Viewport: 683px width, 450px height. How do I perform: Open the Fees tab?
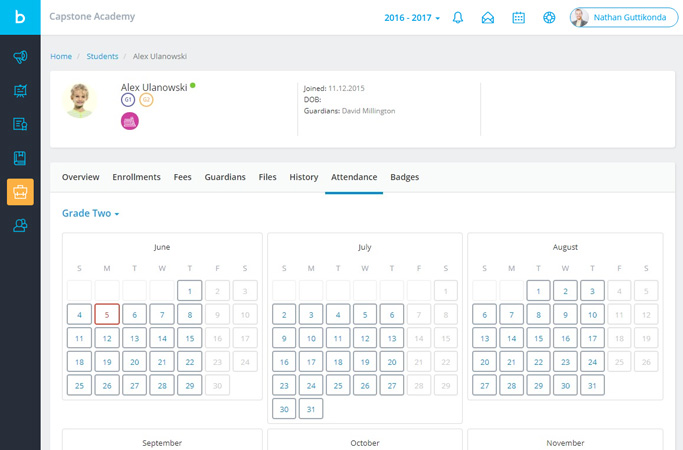tap(182, 177)
